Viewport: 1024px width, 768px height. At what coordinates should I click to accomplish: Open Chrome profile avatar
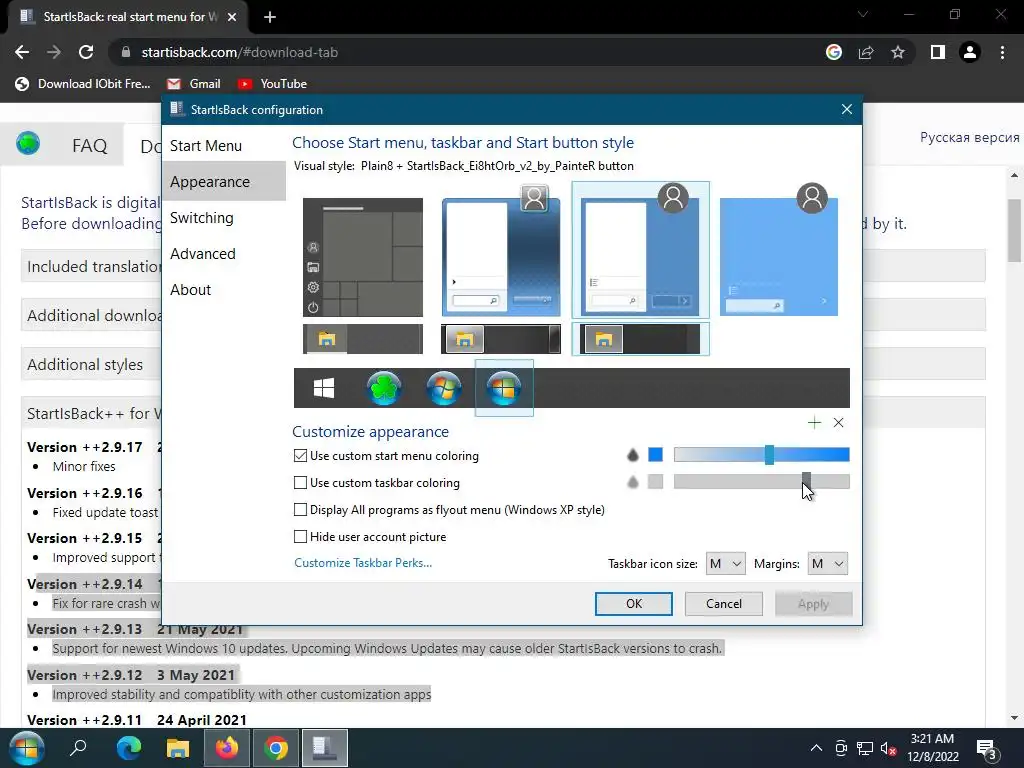(970, 52)
